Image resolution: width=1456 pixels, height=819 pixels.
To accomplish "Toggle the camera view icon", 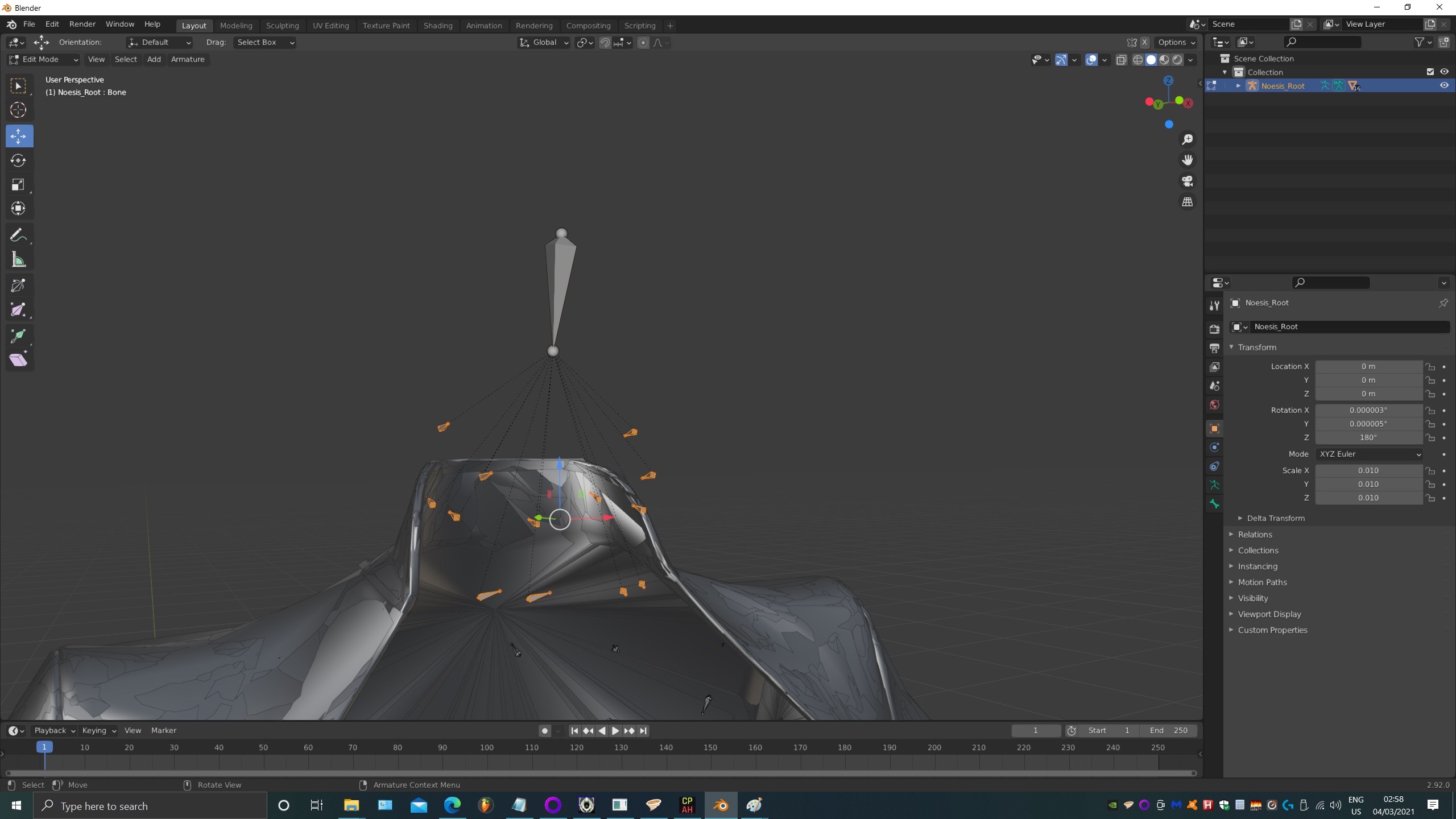I will tap(1187, 181).
